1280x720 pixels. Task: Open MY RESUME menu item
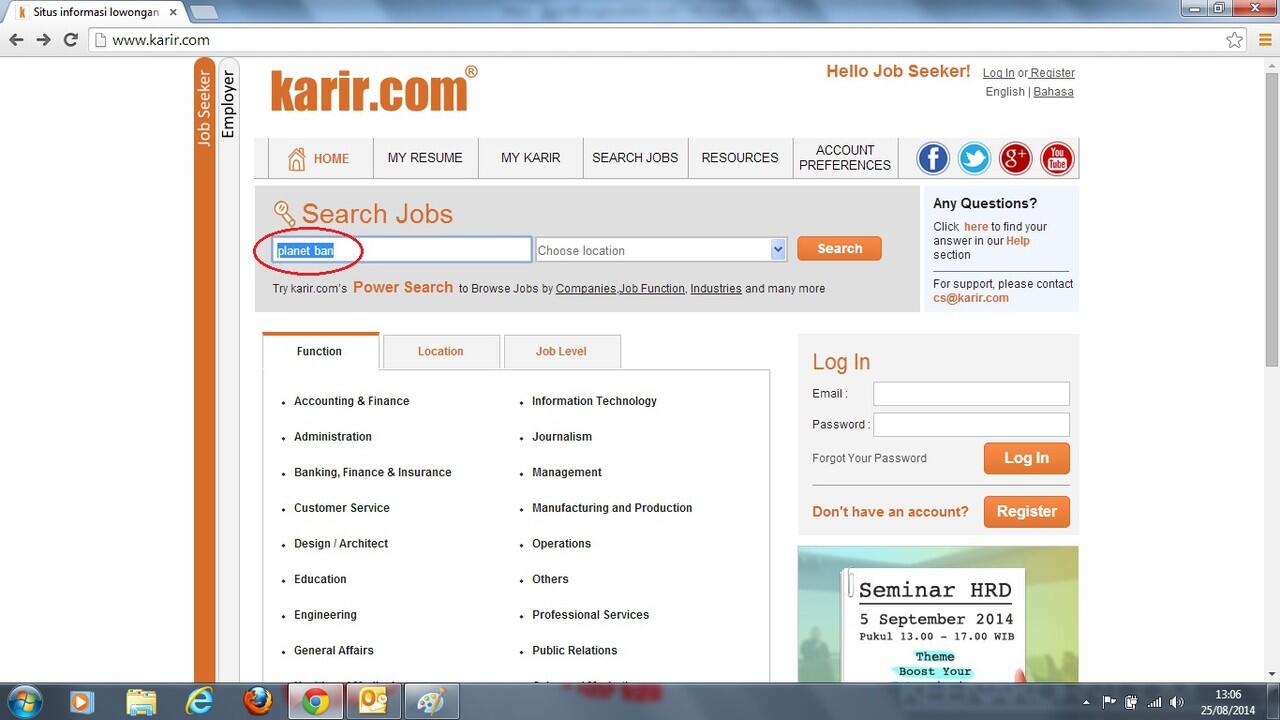tap(425, 158)
